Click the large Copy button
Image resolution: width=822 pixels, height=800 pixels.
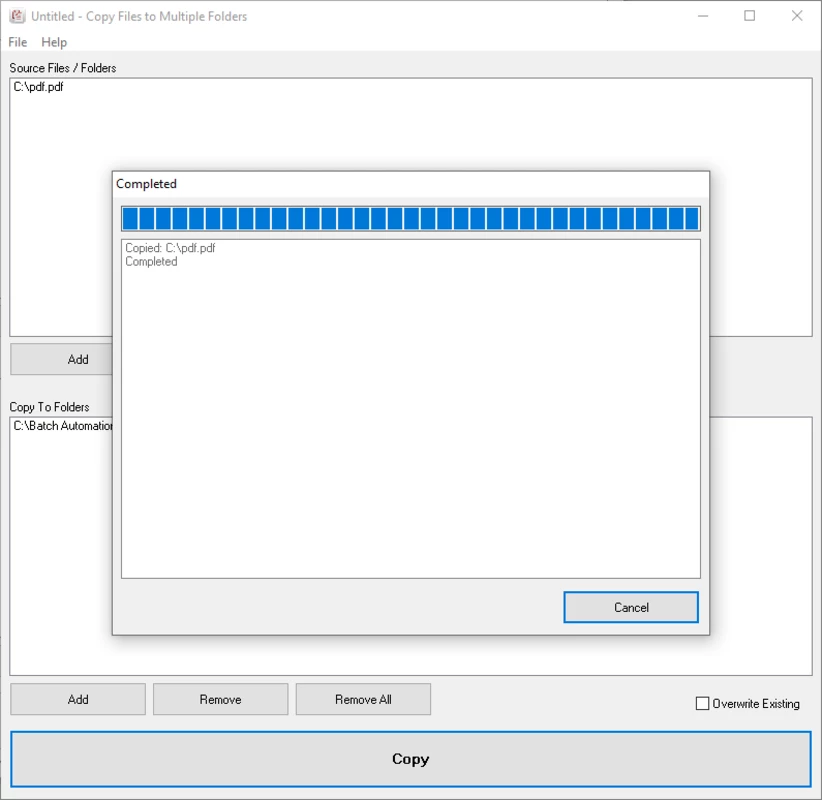click(x=410, y=759)
